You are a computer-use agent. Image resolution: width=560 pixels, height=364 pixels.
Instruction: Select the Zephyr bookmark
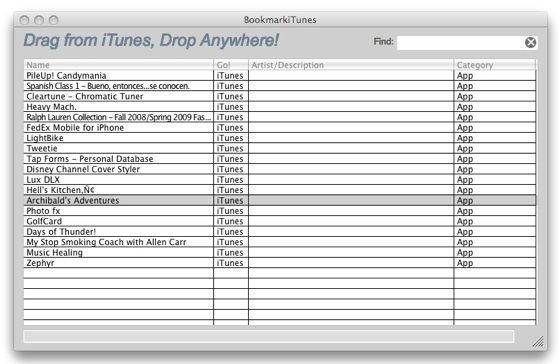[x=280, y=263]
